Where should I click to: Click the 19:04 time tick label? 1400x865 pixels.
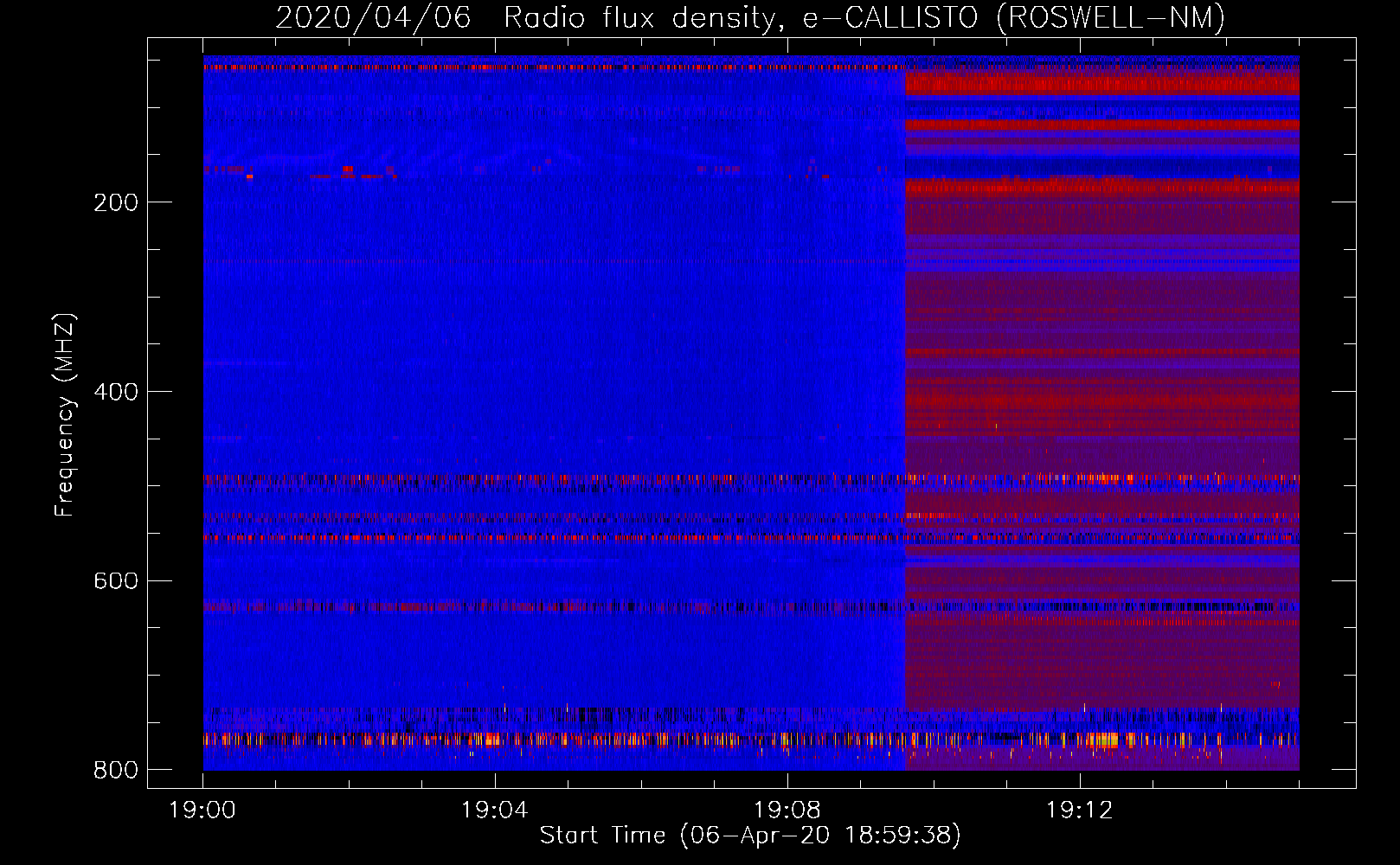coord(494,811)
